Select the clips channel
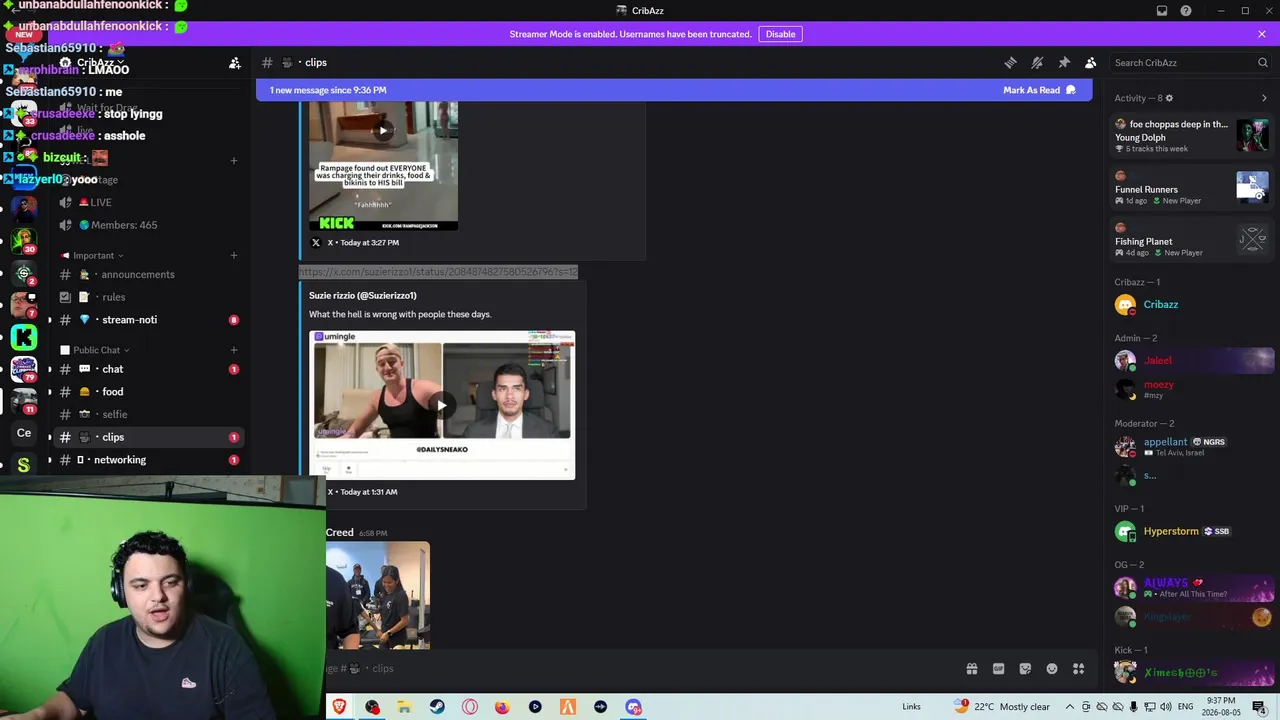 pyautogui.click(x=148, y=437)
